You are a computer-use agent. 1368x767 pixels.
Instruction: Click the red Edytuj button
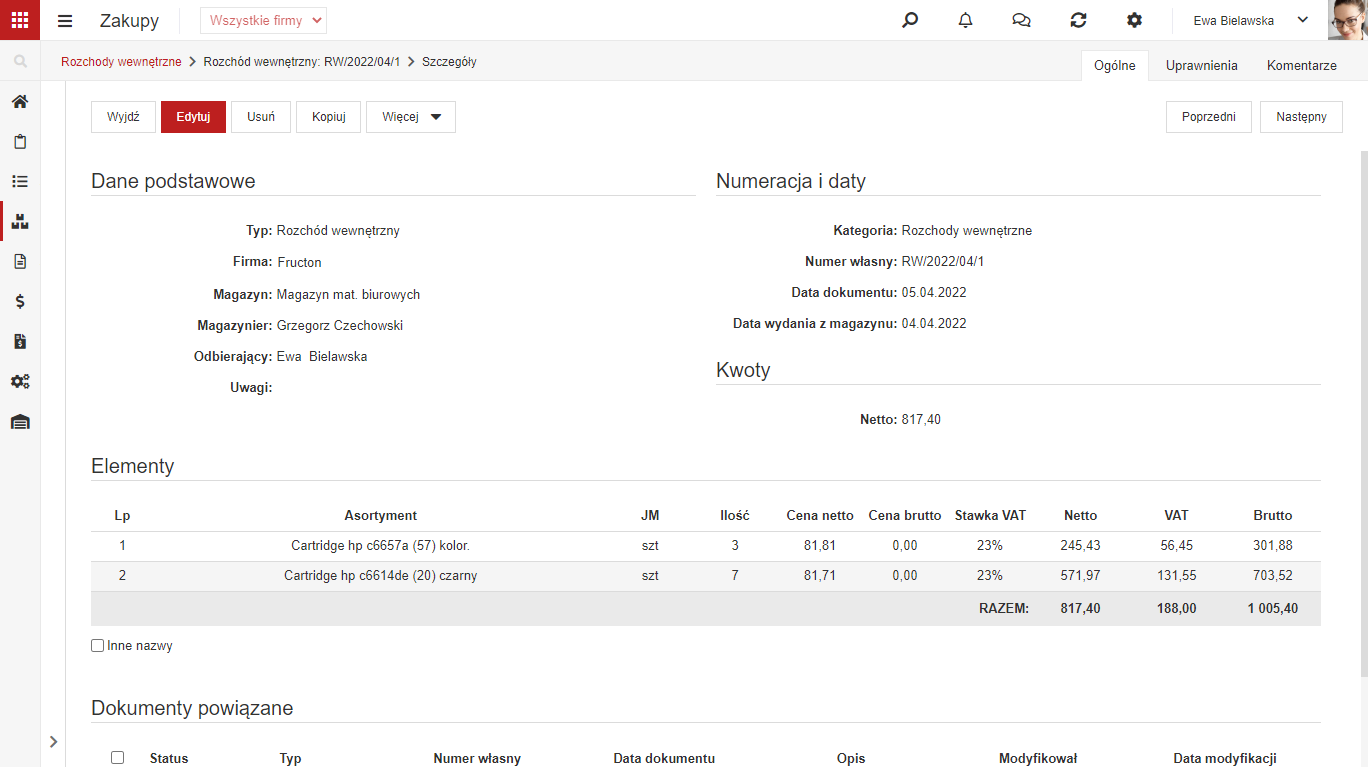coord(193,117)
